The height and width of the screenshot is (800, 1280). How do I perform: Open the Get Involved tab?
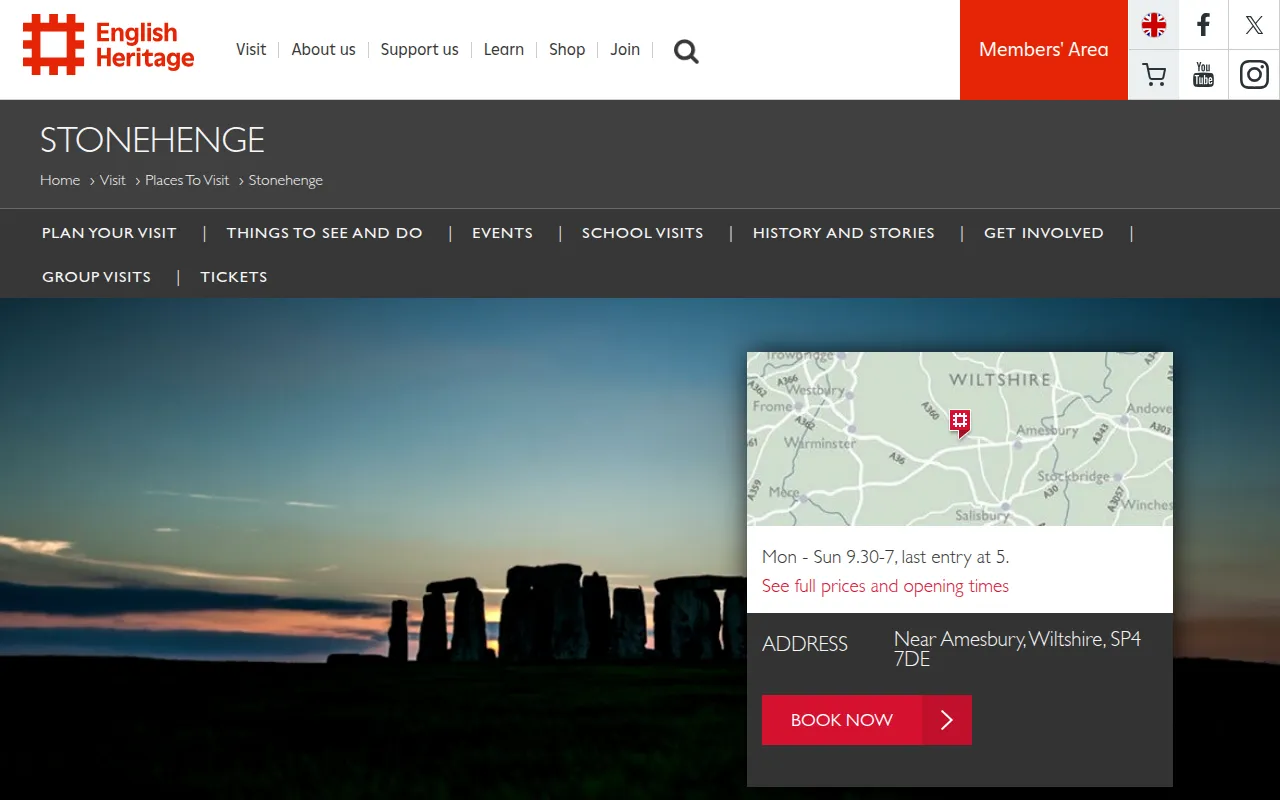1044,233
